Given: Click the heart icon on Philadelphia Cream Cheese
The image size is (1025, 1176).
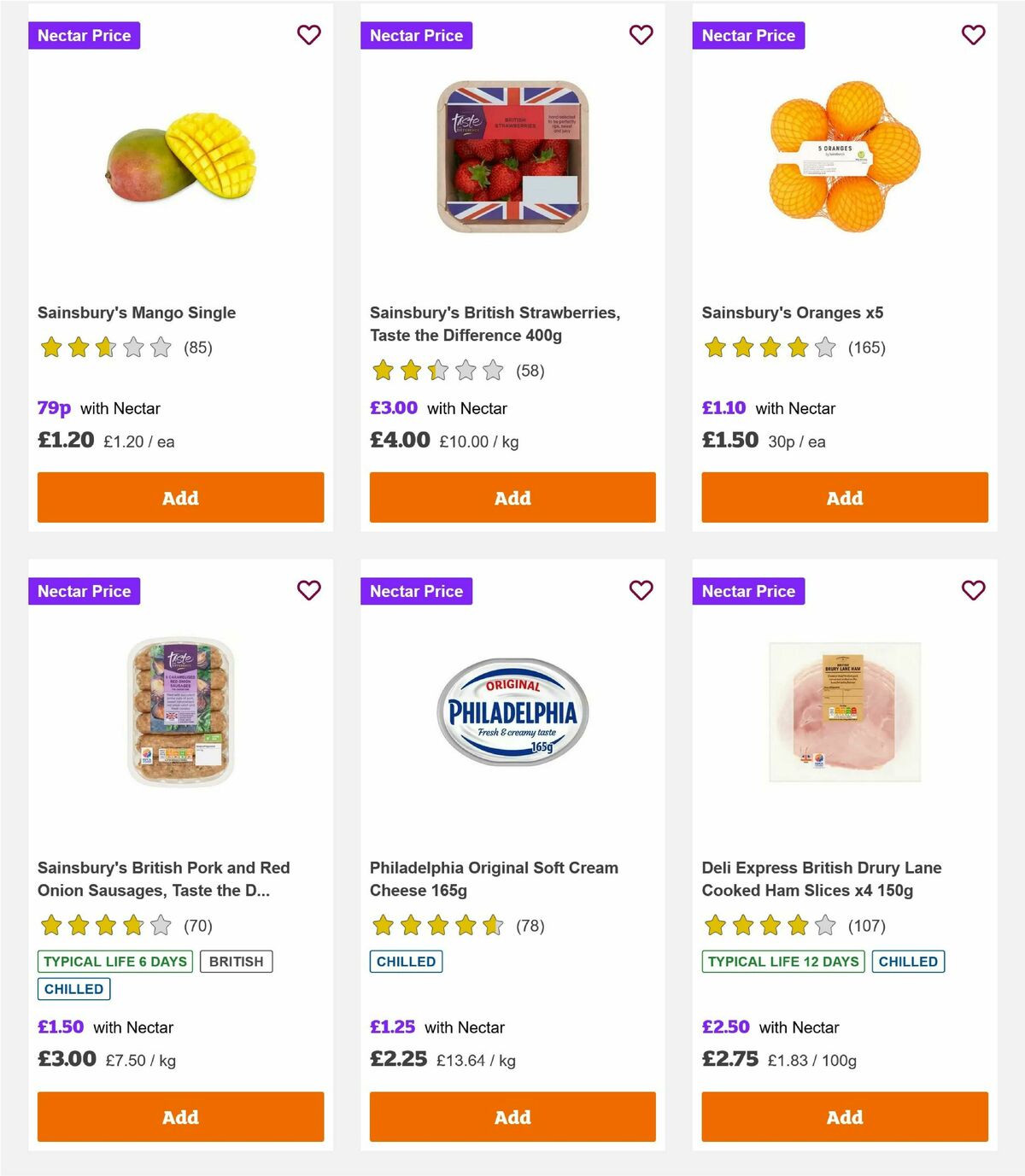Looking at the screenshot, I should click(641, 590).
